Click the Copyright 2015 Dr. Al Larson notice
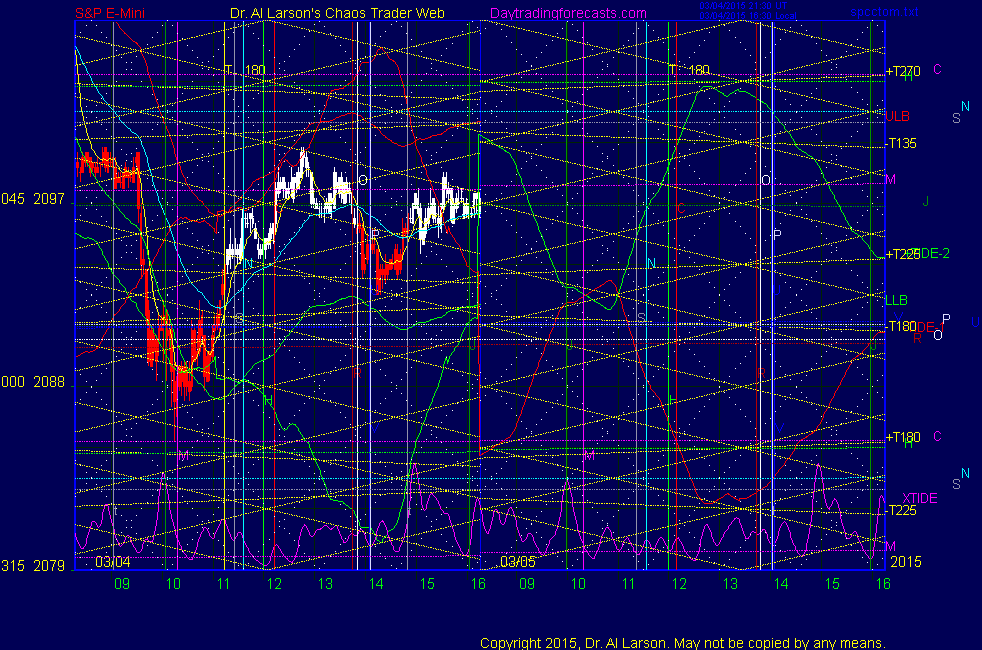The image size is (982, 650). click(x=683, y=643)
